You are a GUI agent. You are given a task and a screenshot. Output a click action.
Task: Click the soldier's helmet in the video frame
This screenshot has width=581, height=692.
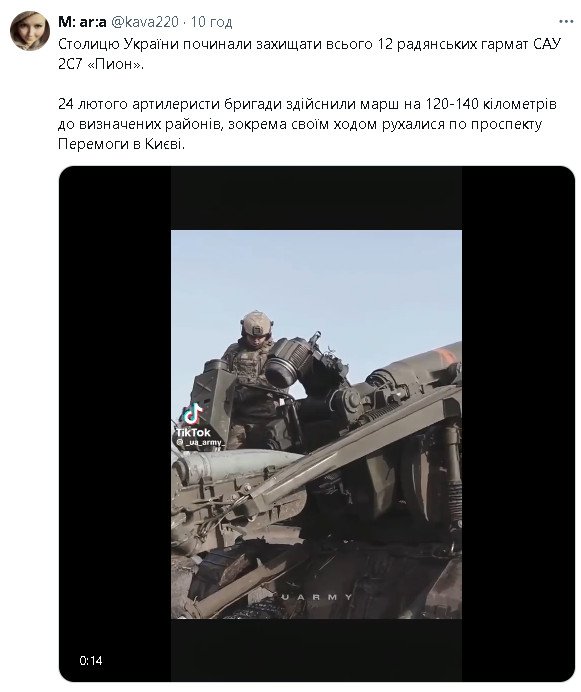click(x=256, y=323)
